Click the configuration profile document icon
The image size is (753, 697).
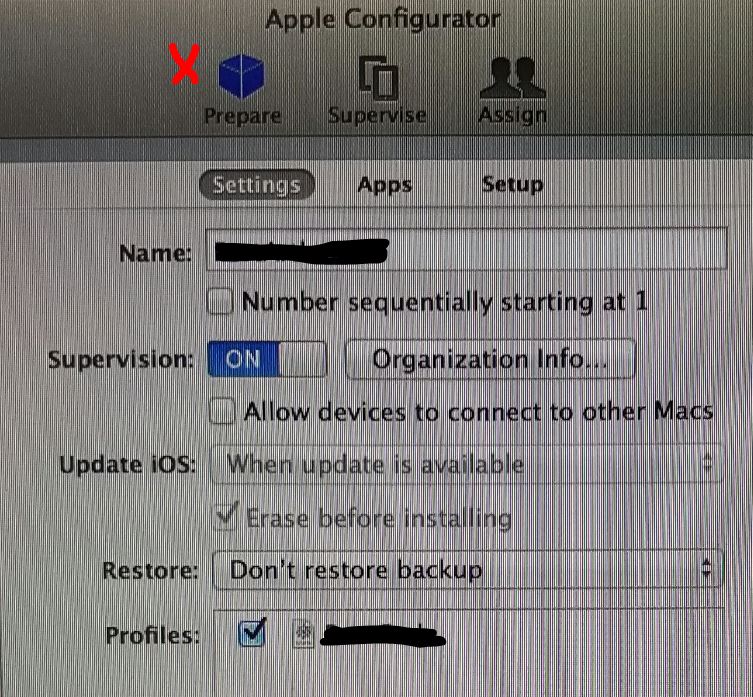[304, 634]
